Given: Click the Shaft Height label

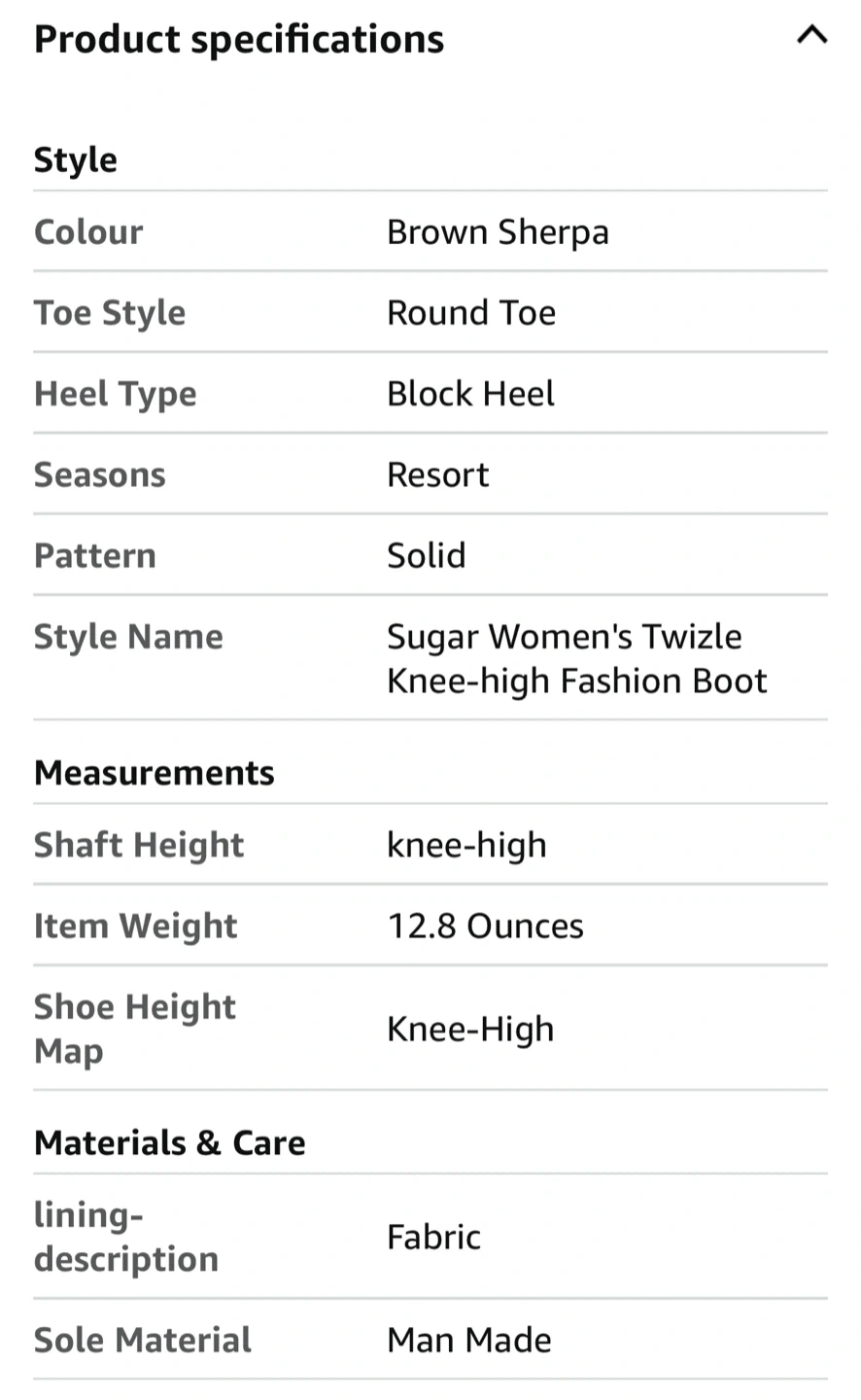Looking at the screenshot, I should (x=139, y=846).
